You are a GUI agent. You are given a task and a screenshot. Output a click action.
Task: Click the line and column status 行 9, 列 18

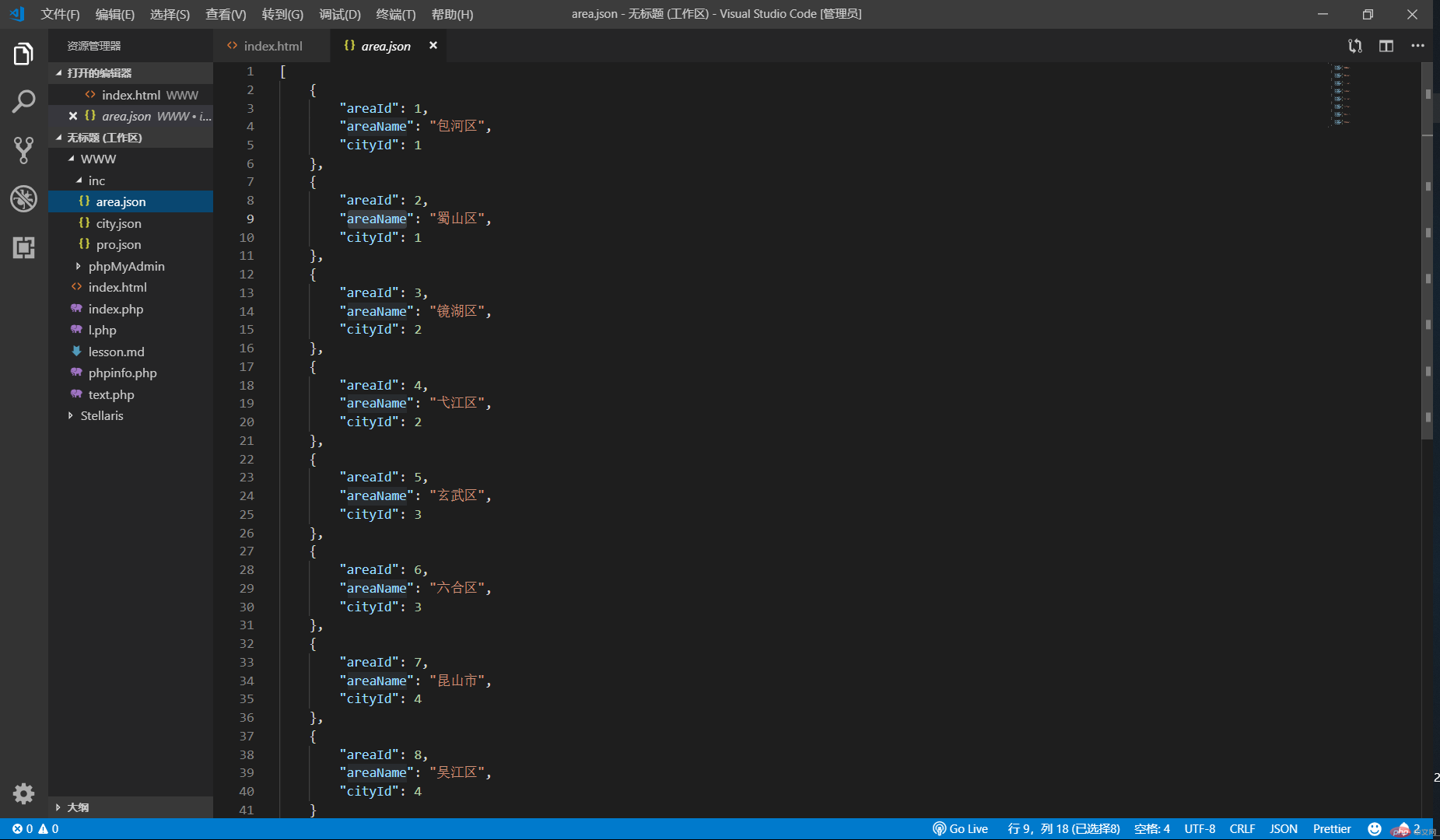click(1063, 829)
